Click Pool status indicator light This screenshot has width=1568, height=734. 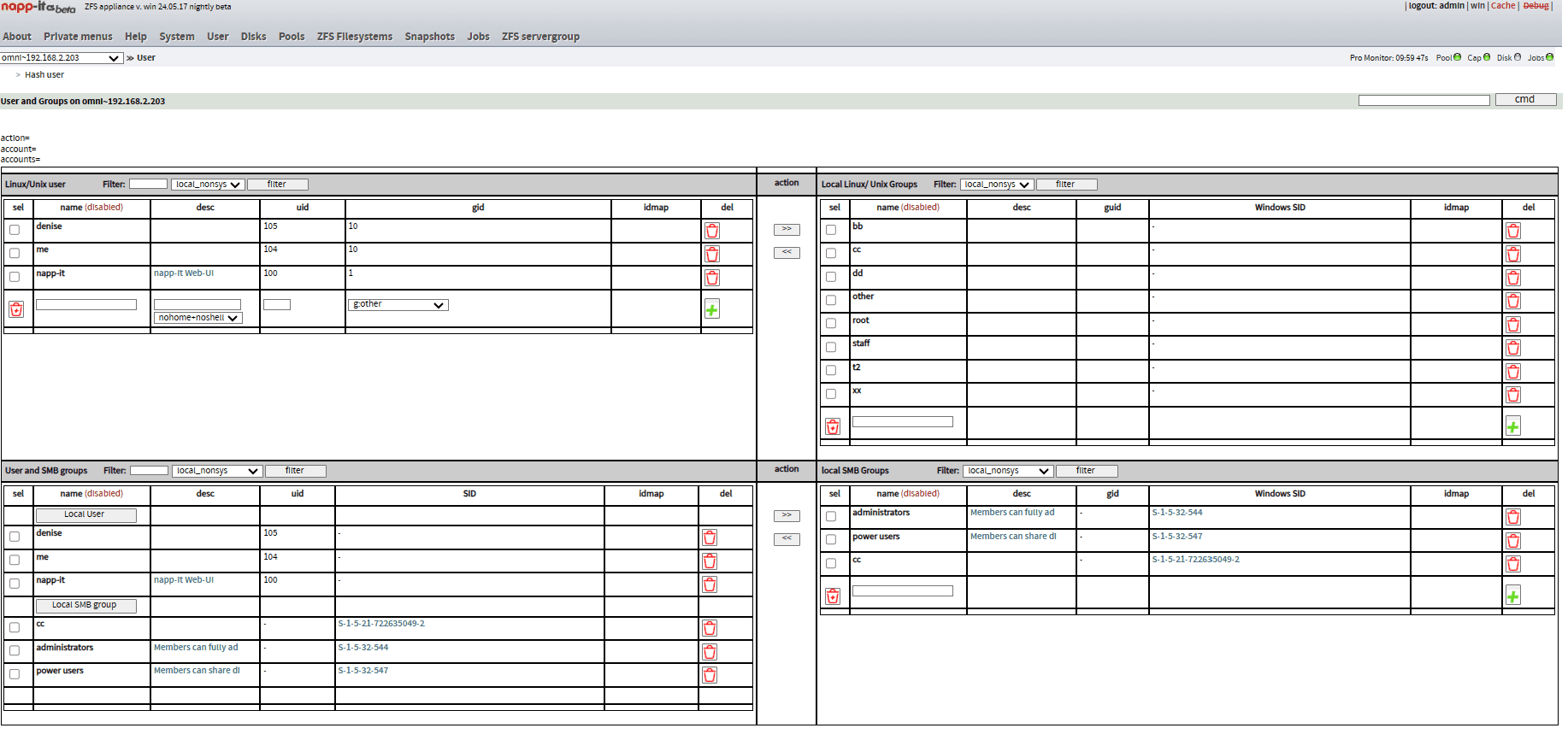click(1457, 57)
